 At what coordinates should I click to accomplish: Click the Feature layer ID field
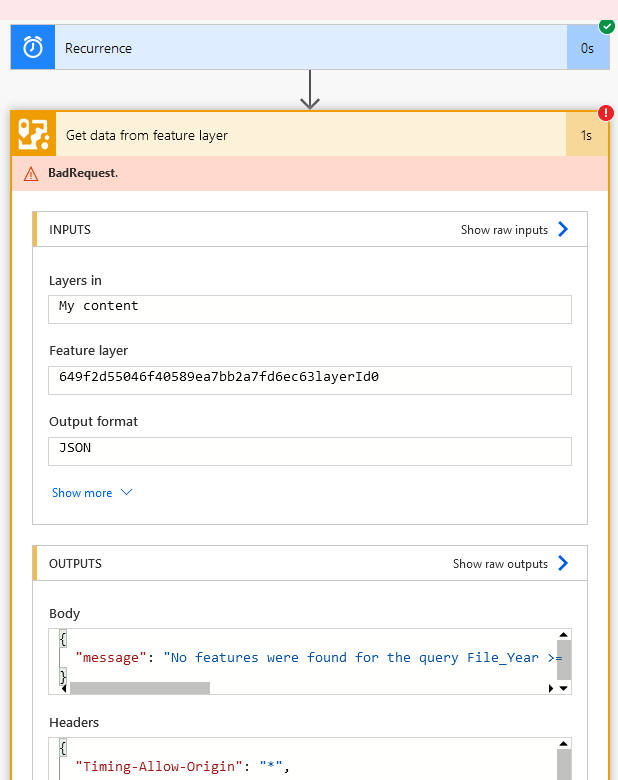309,380
